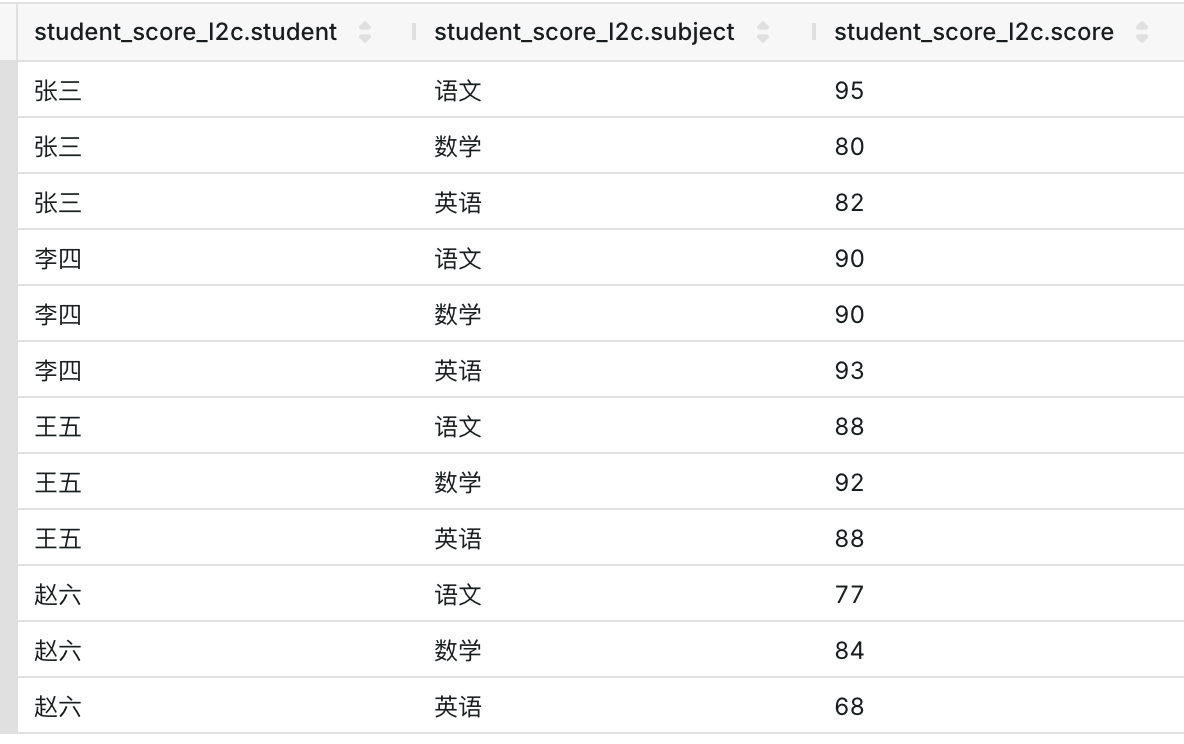Click the student_score_l2c.score header label
Screen dimensions: 1184x744
tap(973, 32)
